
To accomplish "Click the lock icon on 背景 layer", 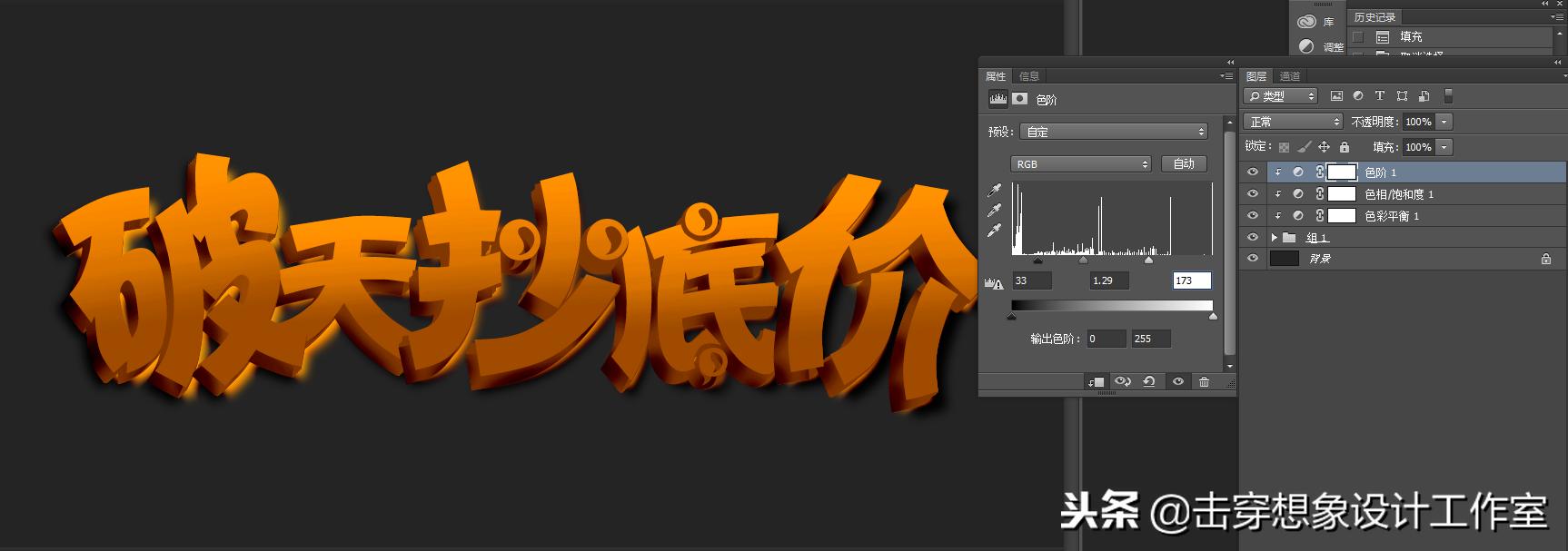I will (1545, 259).
